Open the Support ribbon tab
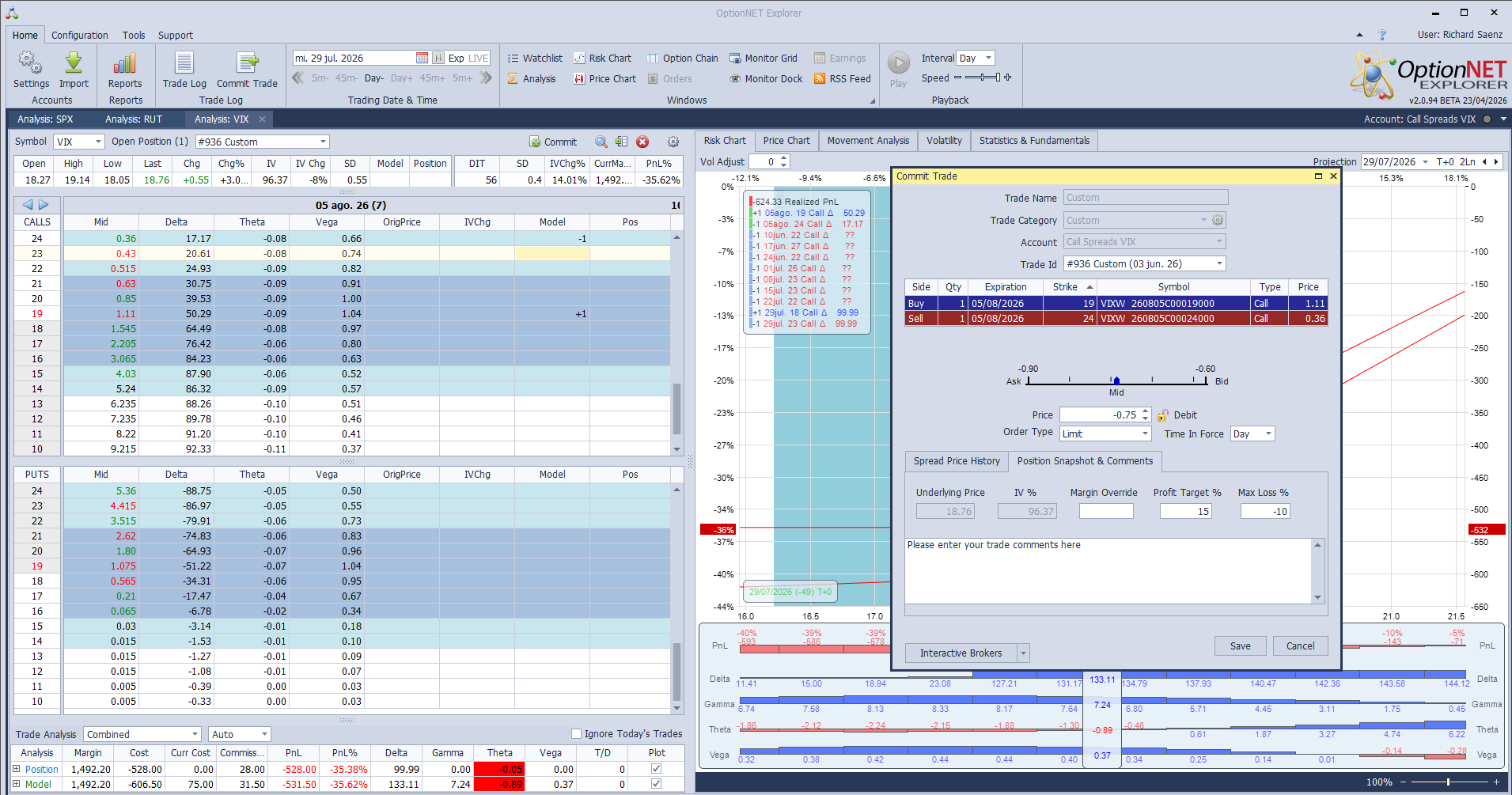The width and height of the screenshot is (1512, 795). (x=176, y=35)
